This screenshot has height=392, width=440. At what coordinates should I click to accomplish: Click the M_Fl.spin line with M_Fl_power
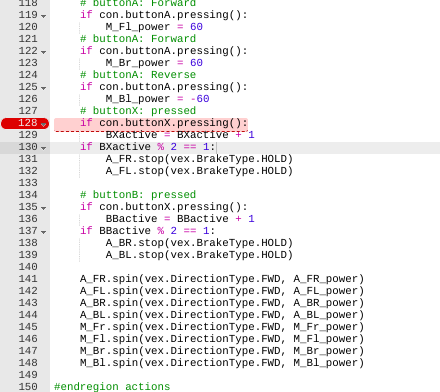pyautogui.click(x=222, y=339)
